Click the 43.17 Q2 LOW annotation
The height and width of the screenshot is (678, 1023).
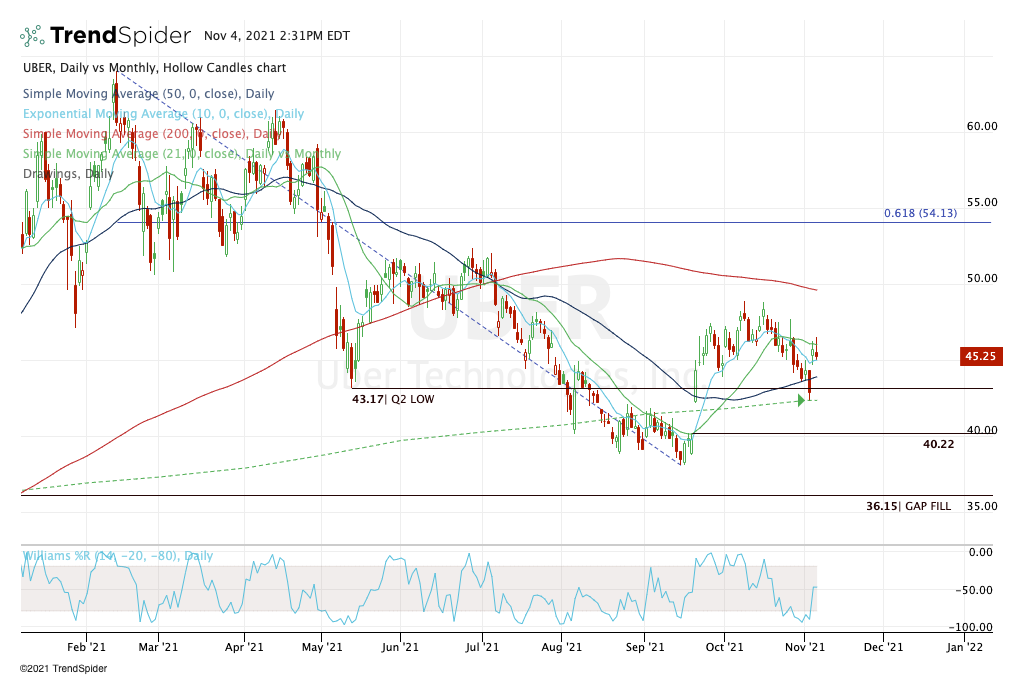(393, 398)
